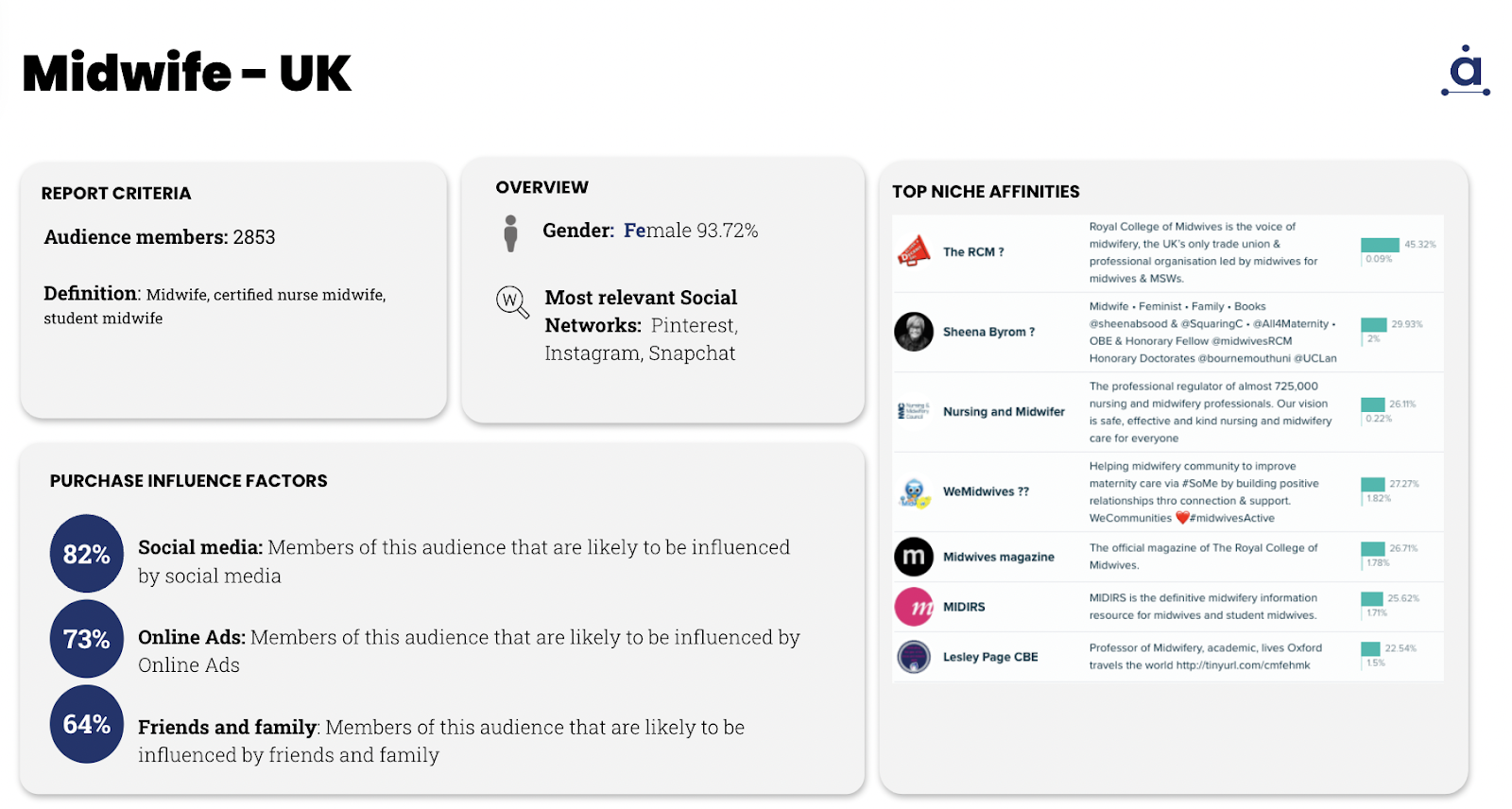Click the Royal College of Midwives description

1203,252
